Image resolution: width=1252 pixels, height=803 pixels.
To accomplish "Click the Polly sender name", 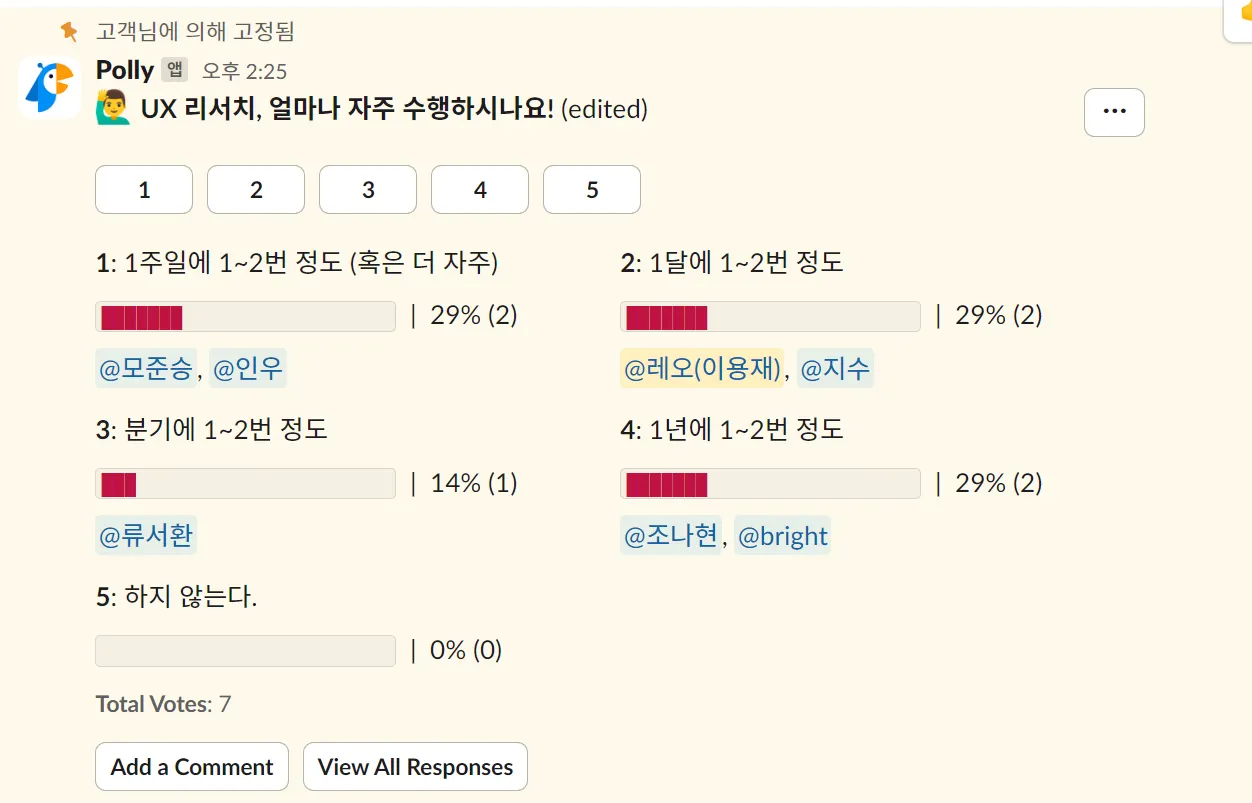I will [x=125, y=70].
